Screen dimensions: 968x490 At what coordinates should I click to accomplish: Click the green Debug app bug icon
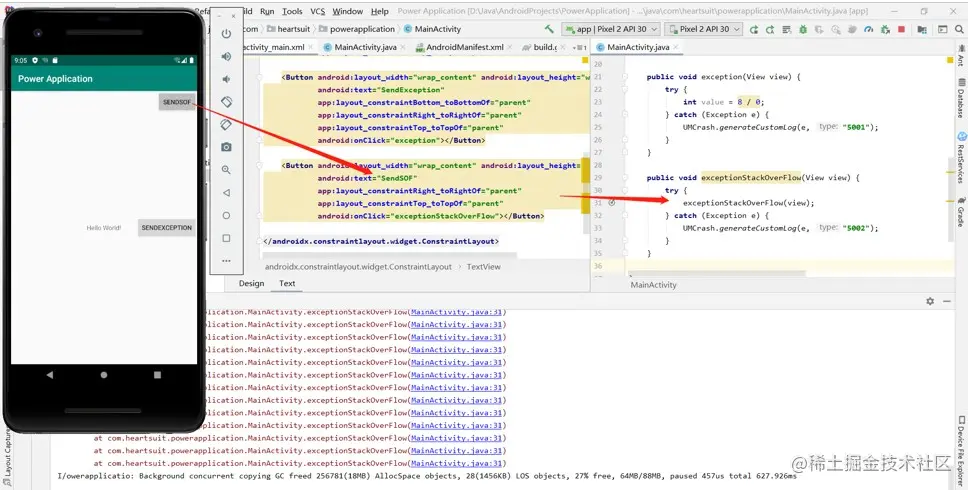coord(803,29)
